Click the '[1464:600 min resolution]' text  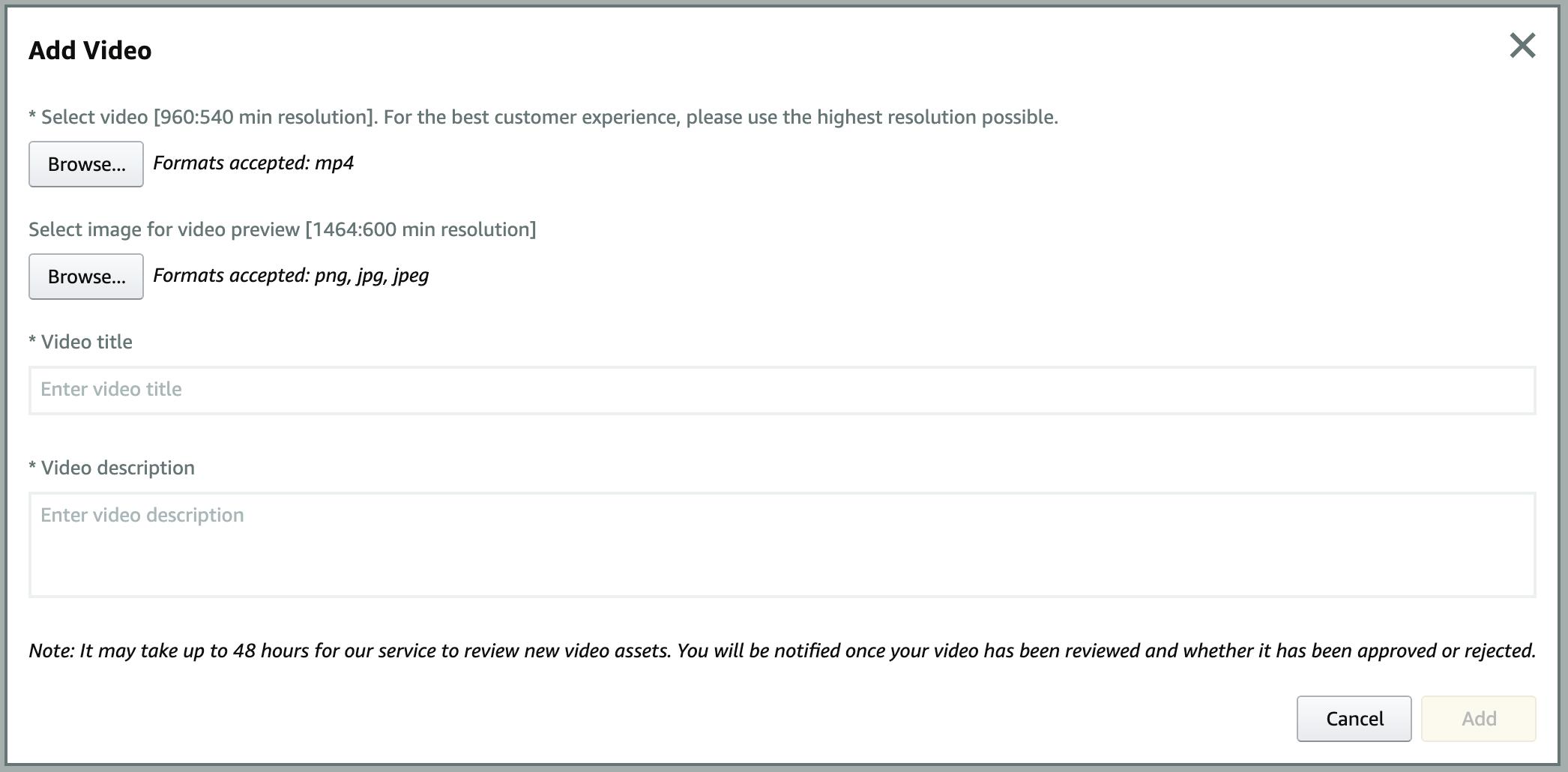coord(420,229)
